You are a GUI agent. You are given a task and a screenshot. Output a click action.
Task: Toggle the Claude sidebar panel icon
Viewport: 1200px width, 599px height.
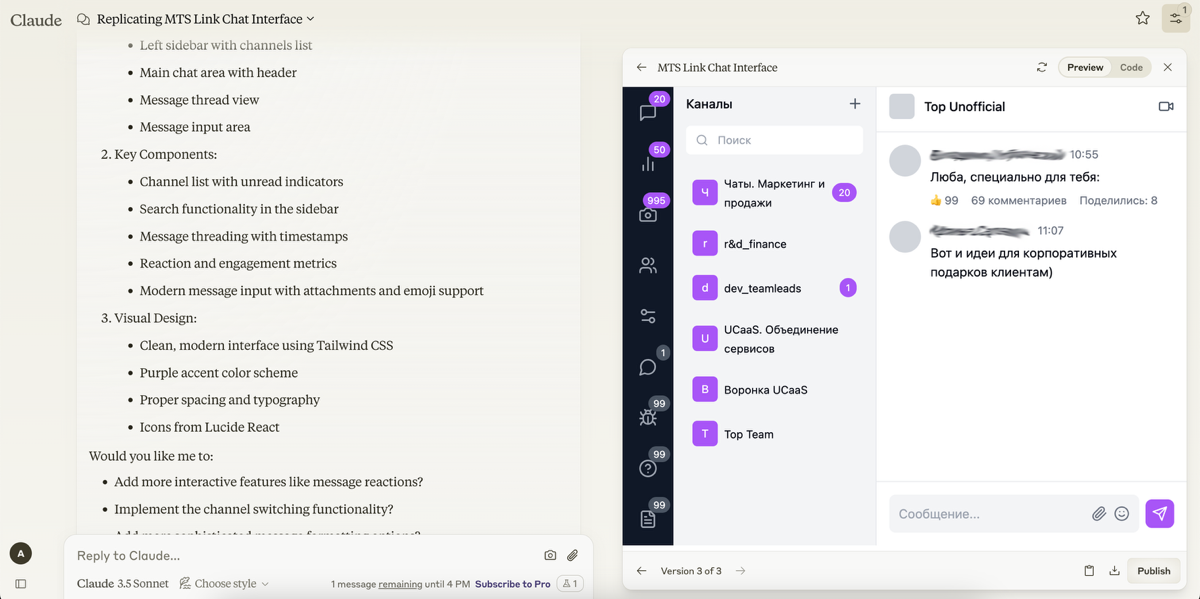click(21, 584)
